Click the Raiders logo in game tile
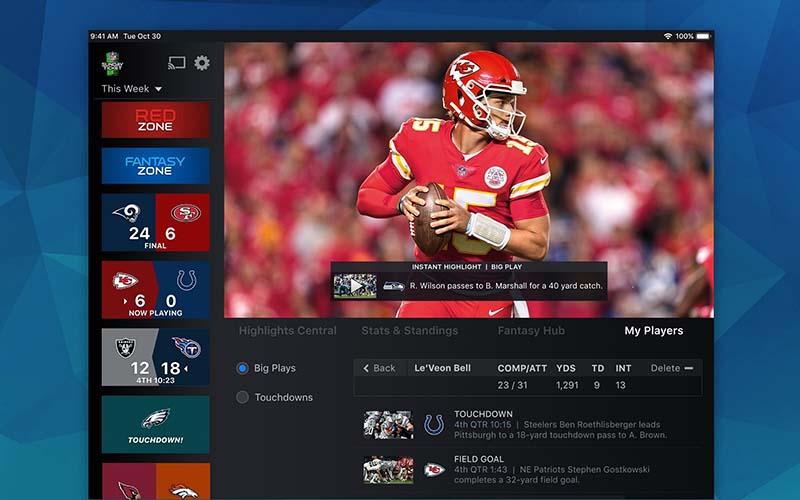This screenshot has height=500, width=800. (x=126, y=347)
